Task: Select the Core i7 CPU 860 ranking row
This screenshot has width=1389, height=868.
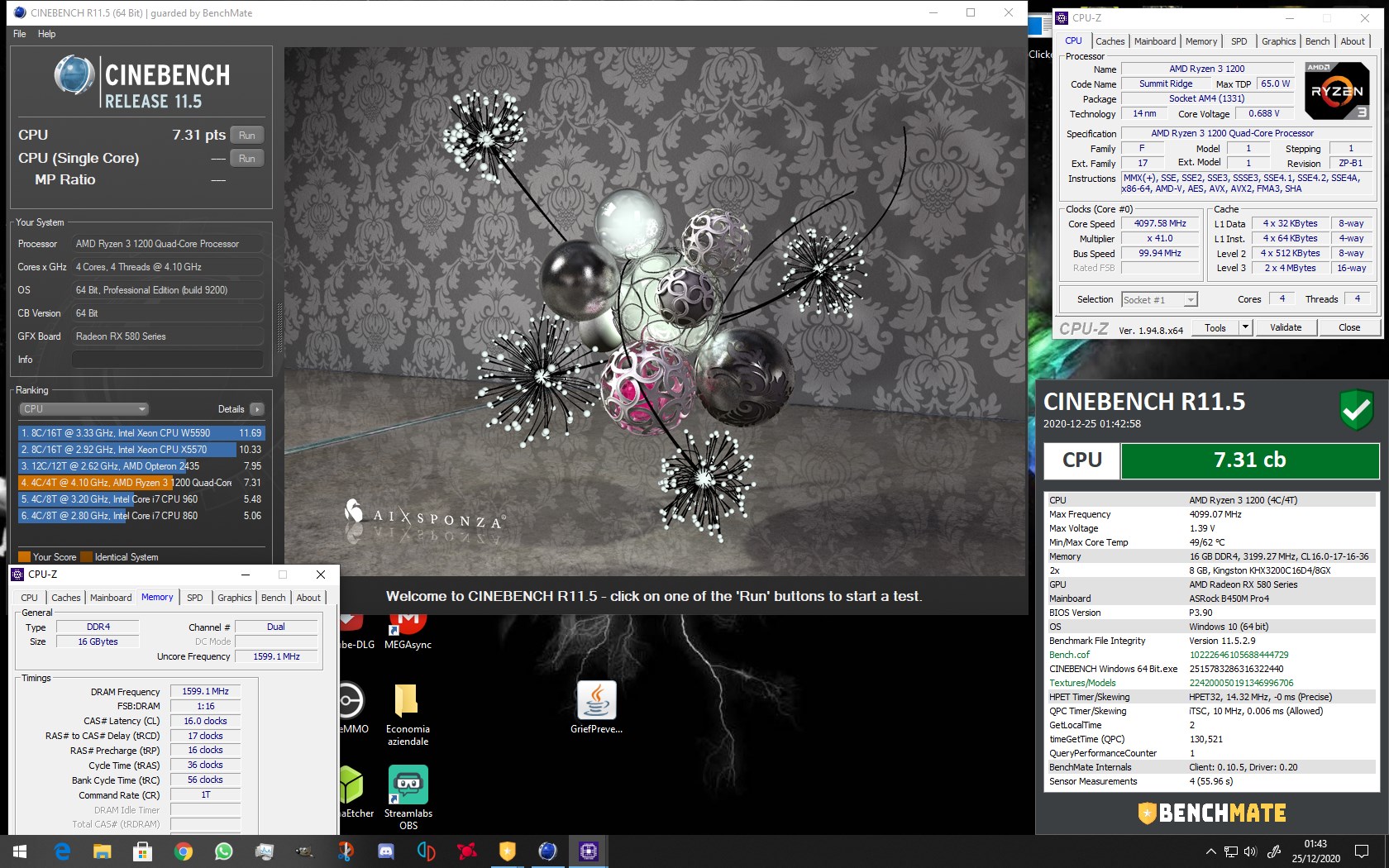Action: tap(141, 516)
